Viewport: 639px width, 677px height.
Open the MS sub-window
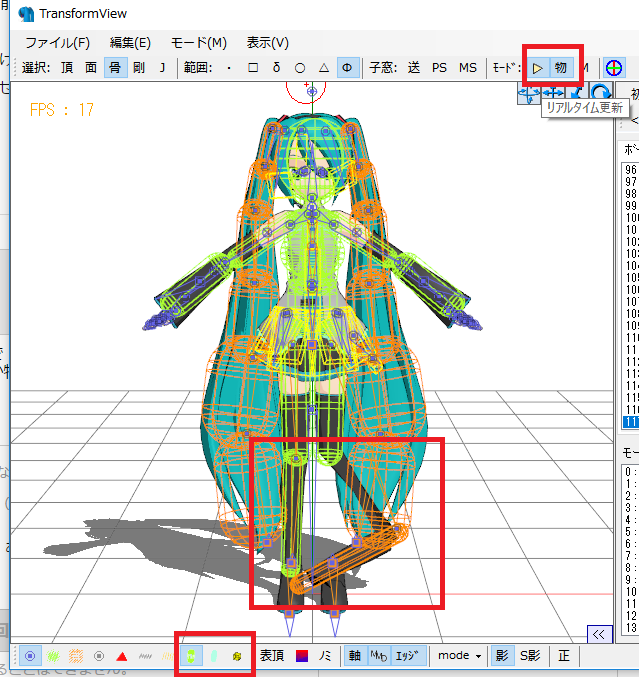point(468,68)
